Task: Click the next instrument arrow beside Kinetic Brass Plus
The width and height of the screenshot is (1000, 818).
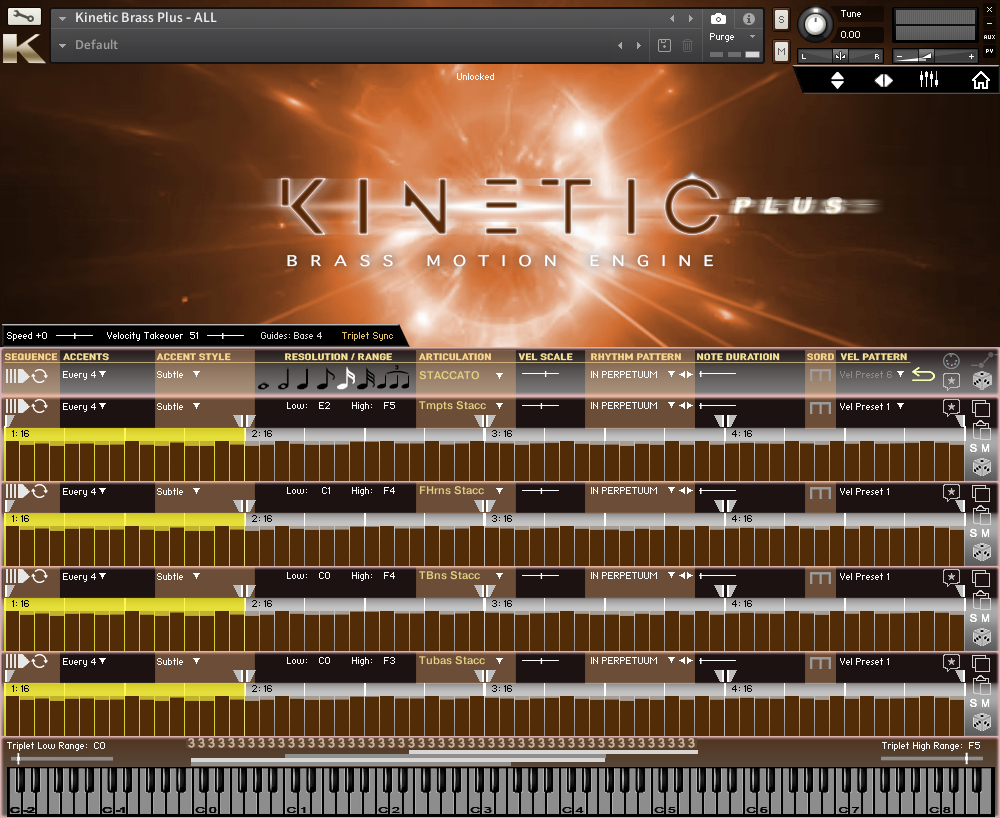Action: click(x=691, y=19)
